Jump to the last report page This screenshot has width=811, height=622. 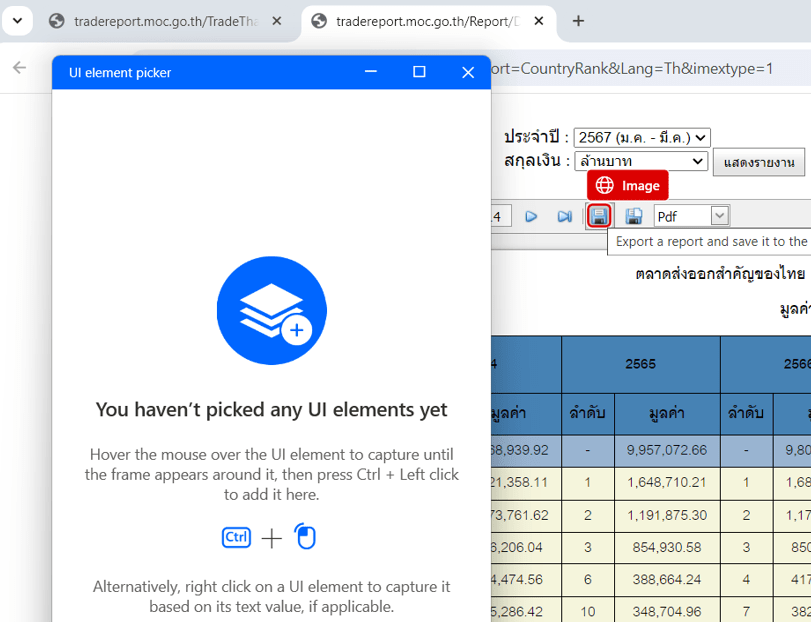[x=564, y=216]
